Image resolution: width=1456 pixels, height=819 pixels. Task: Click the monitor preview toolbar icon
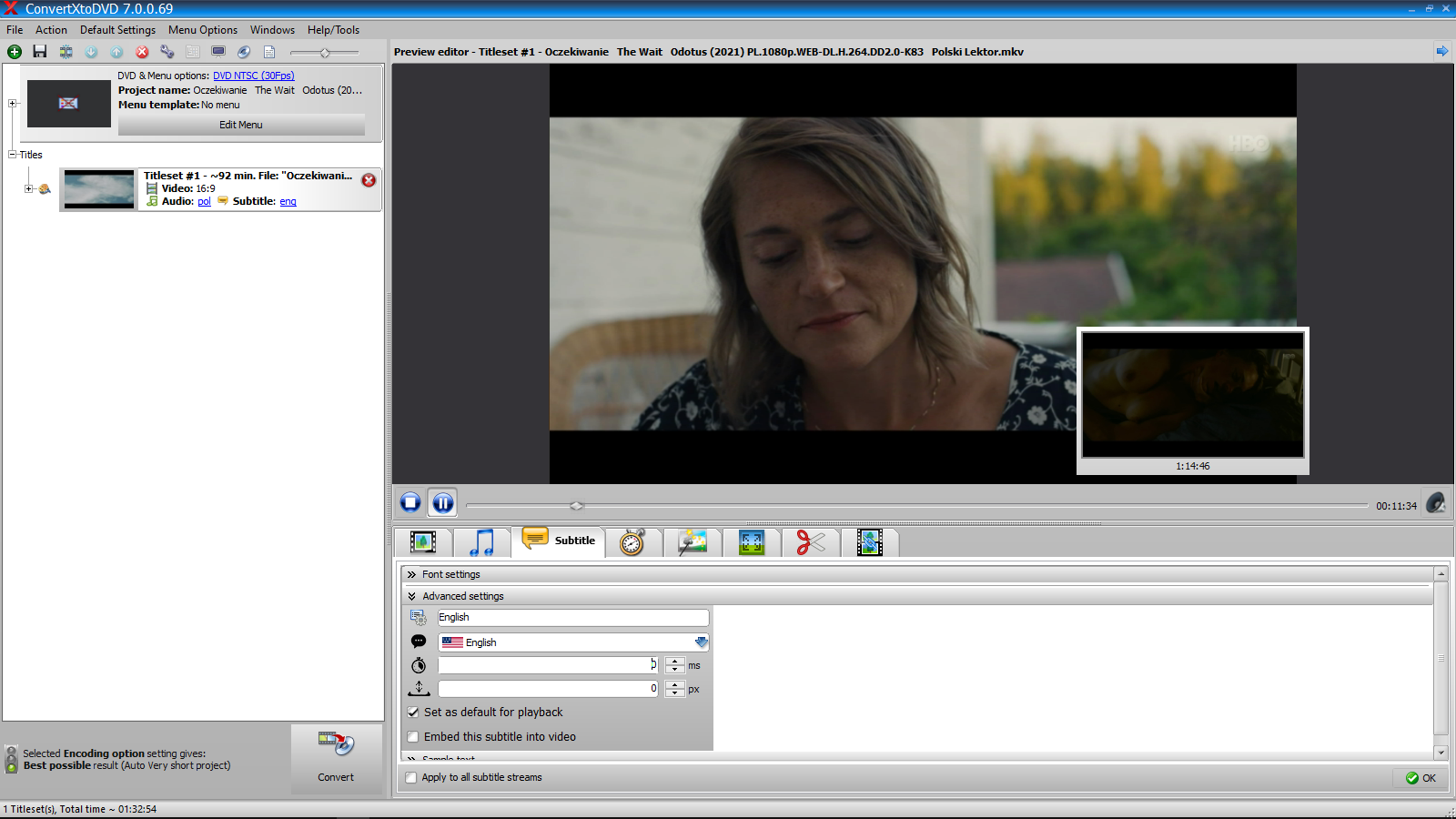tap(218, 52)
